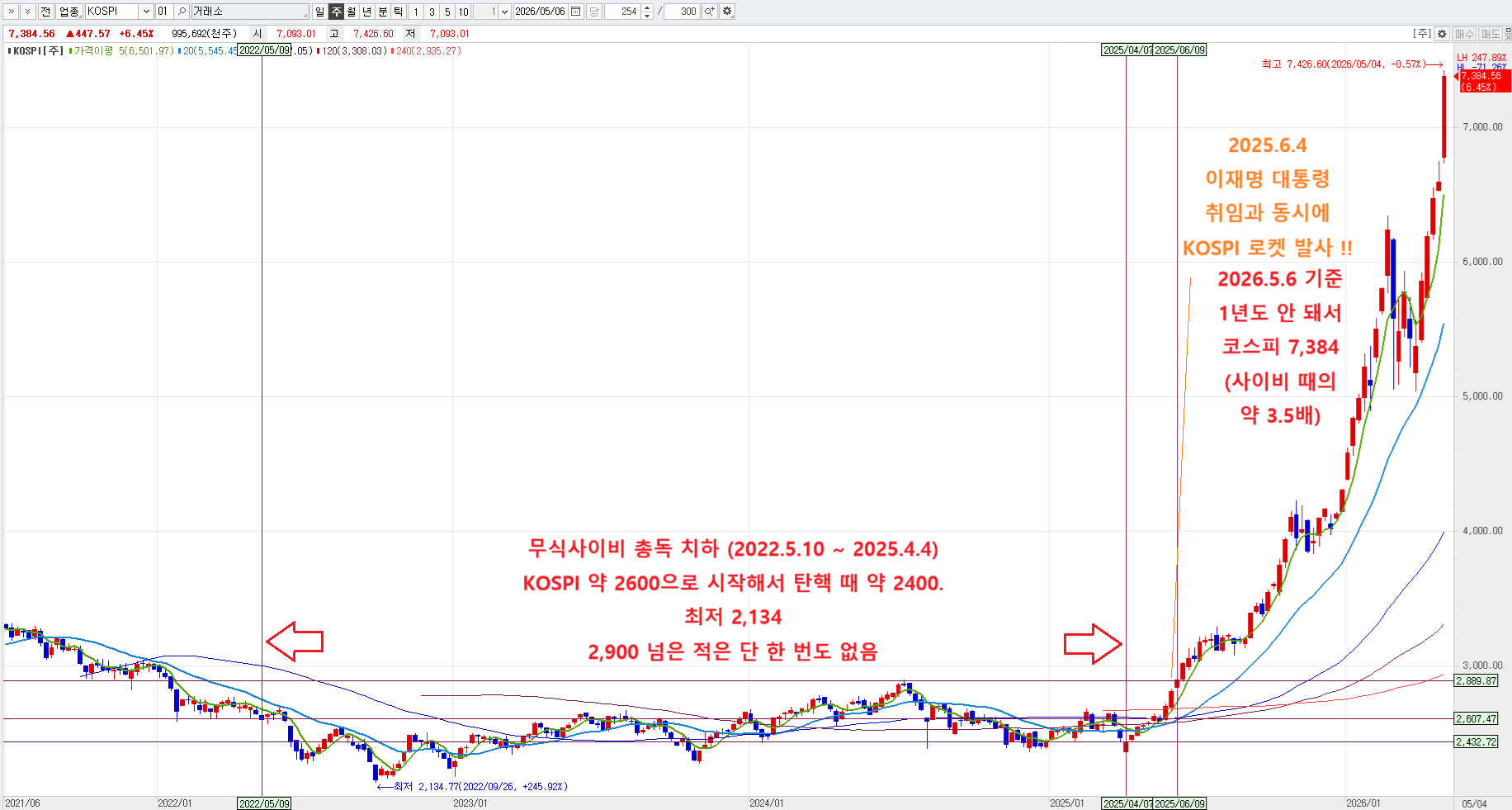Select the weekly 주 period toggle
This screenshot has width=1512, height=810.
point(336,12)
